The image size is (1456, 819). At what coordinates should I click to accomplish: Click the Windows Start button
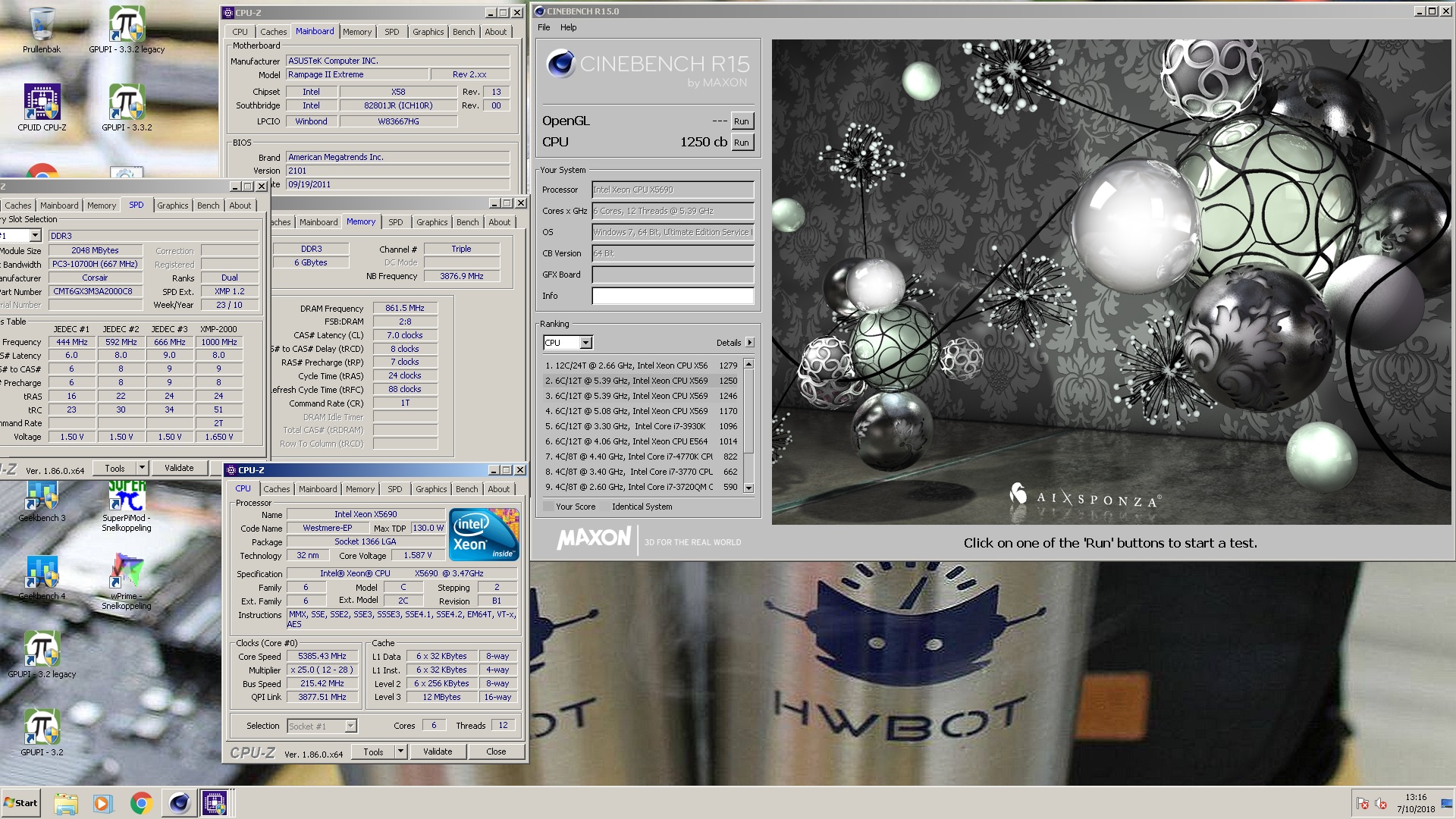pos(21,803)
